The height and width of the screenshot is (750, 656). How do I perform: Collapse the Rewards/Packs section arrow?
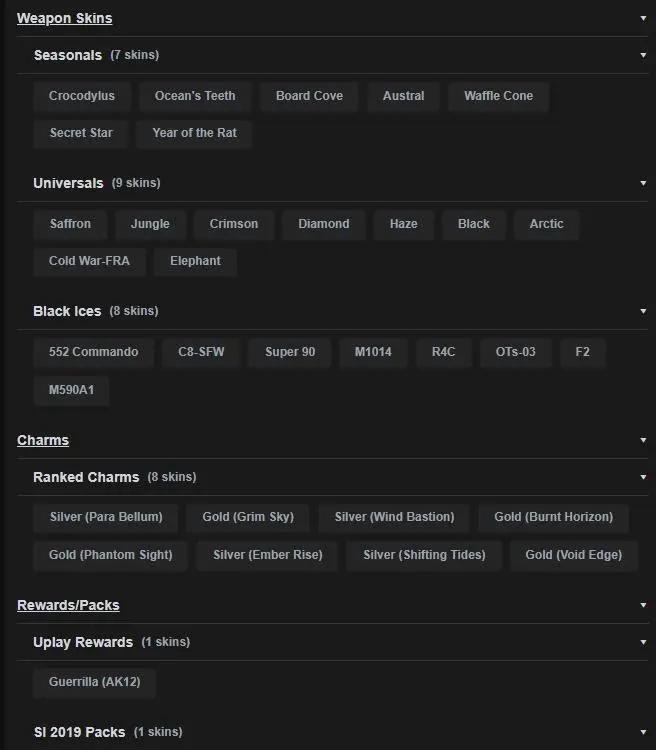643,605
